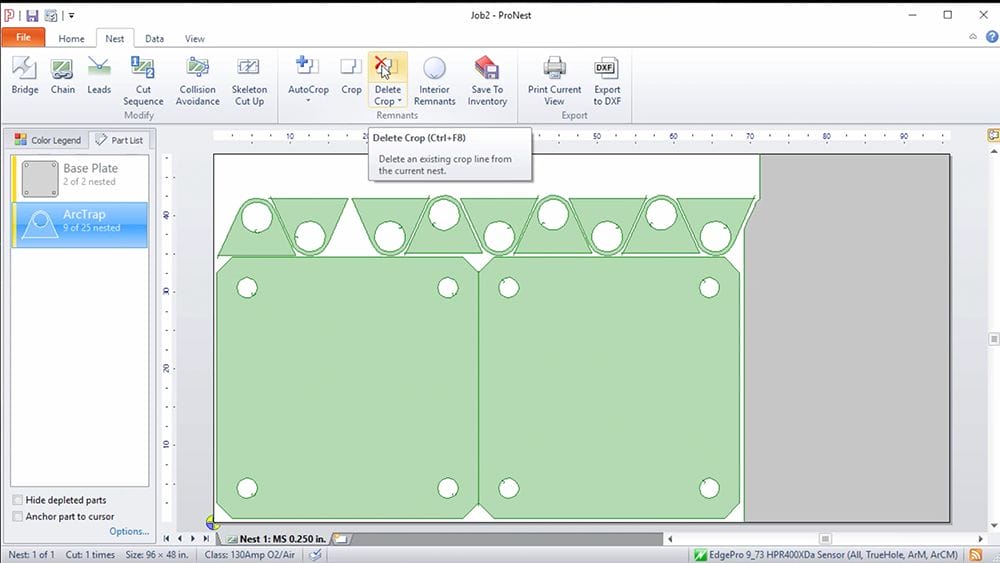
Task: Open Quick Access Toolbar customize arrow
Action: click(71, 16)
